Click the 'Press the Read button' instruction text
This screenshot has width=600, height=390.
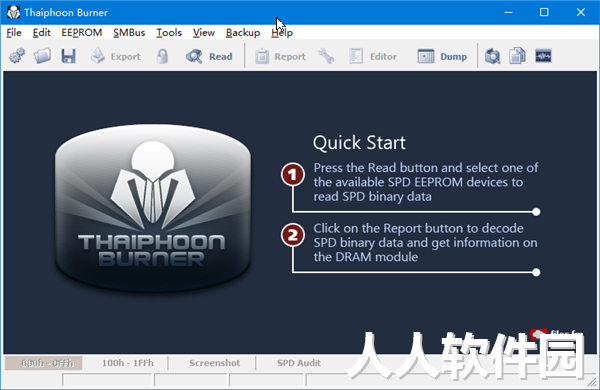point(426,182)
